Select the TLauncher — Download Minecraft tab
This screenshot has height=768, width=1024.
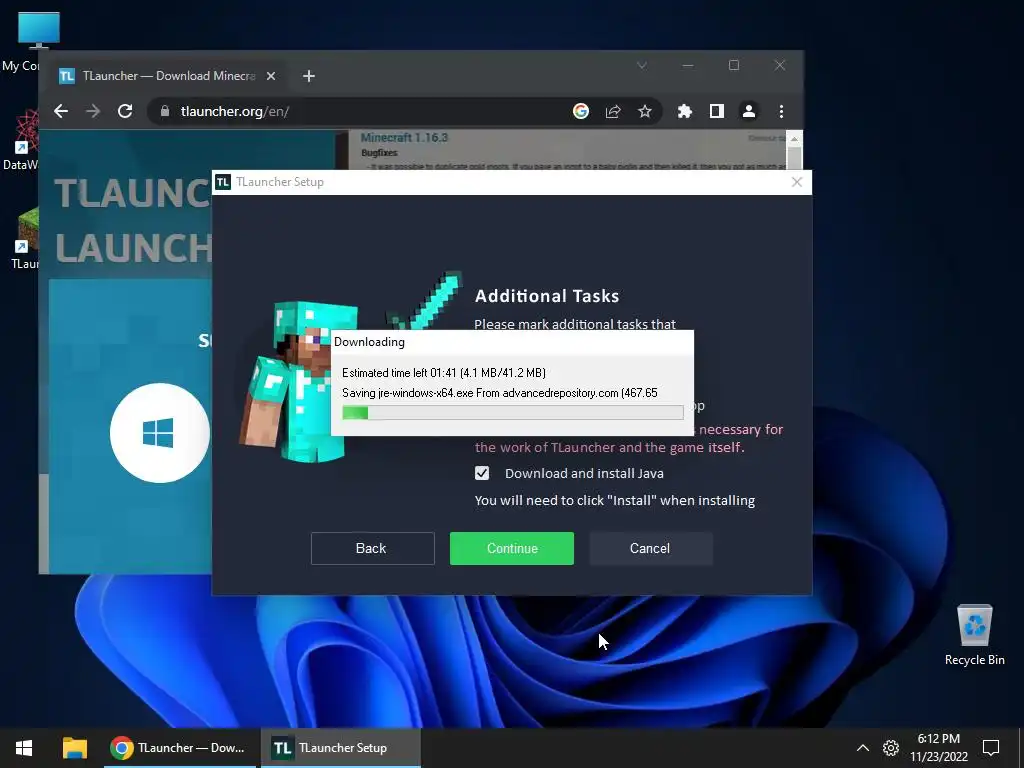point(168,76)
